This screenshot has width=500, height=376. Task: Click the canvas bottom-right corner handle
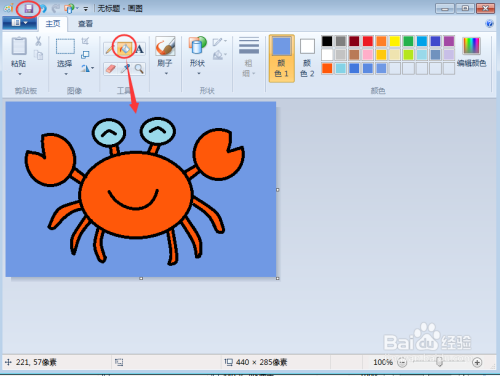[x=277, y=278]
